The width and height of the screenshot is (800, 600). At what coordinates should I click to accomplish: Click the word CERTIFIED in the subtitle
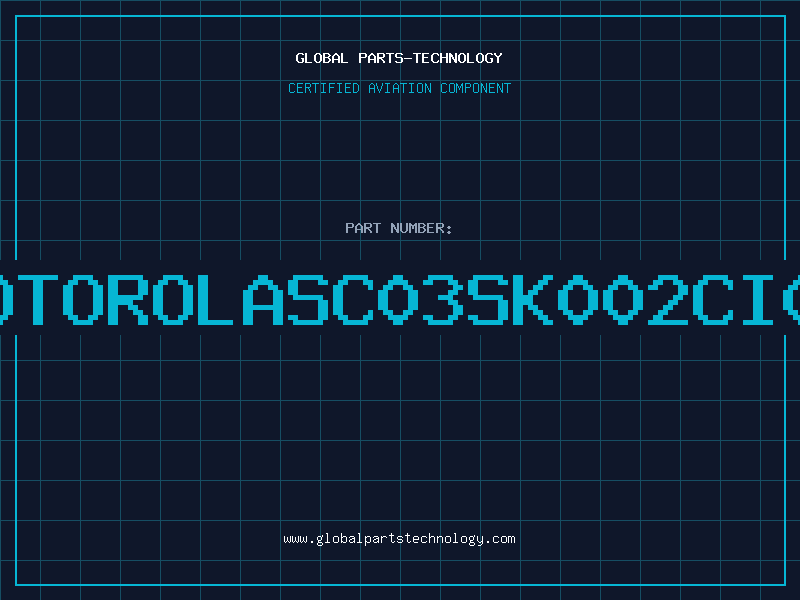[x=324, y=88]
